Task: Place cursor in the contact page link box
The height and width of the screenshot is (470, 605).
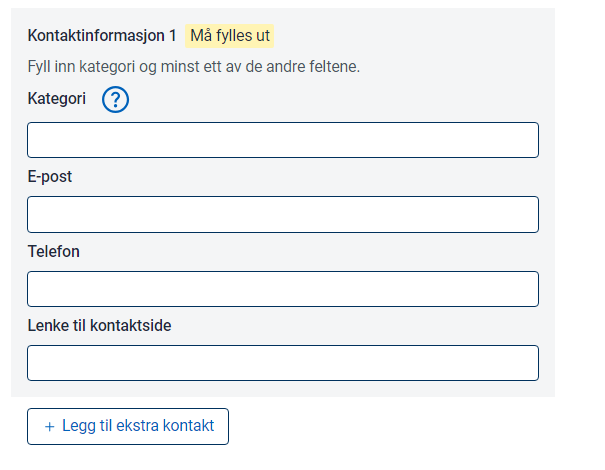Action: 282,362
